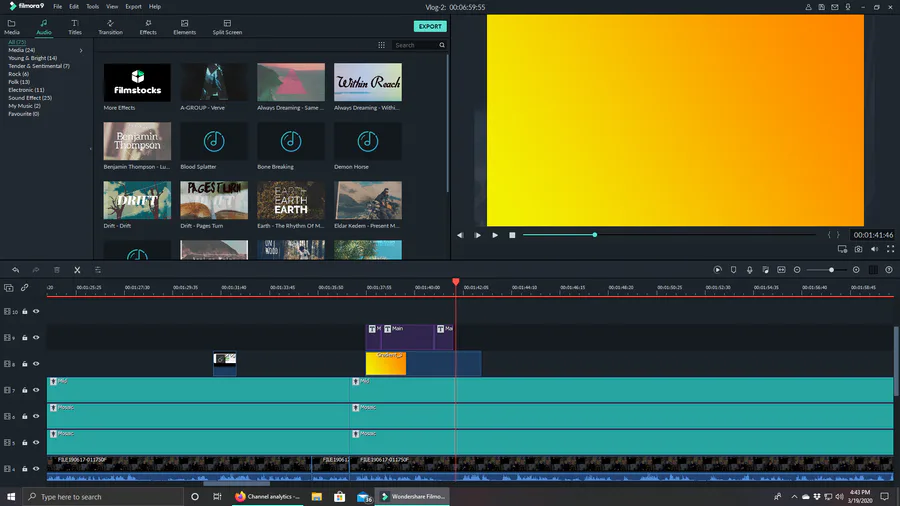Click the zoom in plus icon
The height and width of the screenshot is (506, 900).
tap(856, 270)
